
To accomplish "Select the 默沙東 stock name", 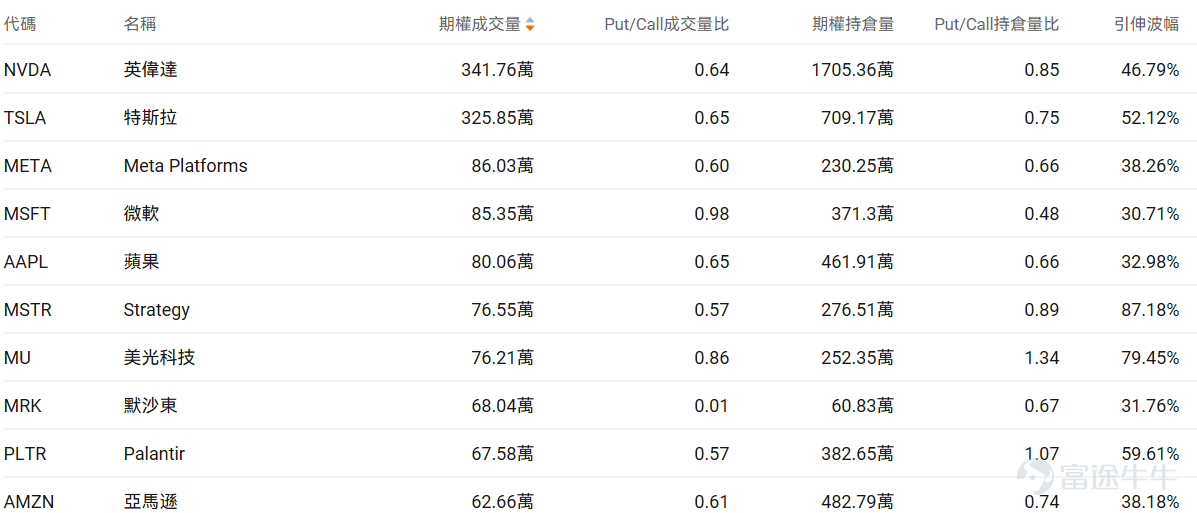I will point(150,406).
